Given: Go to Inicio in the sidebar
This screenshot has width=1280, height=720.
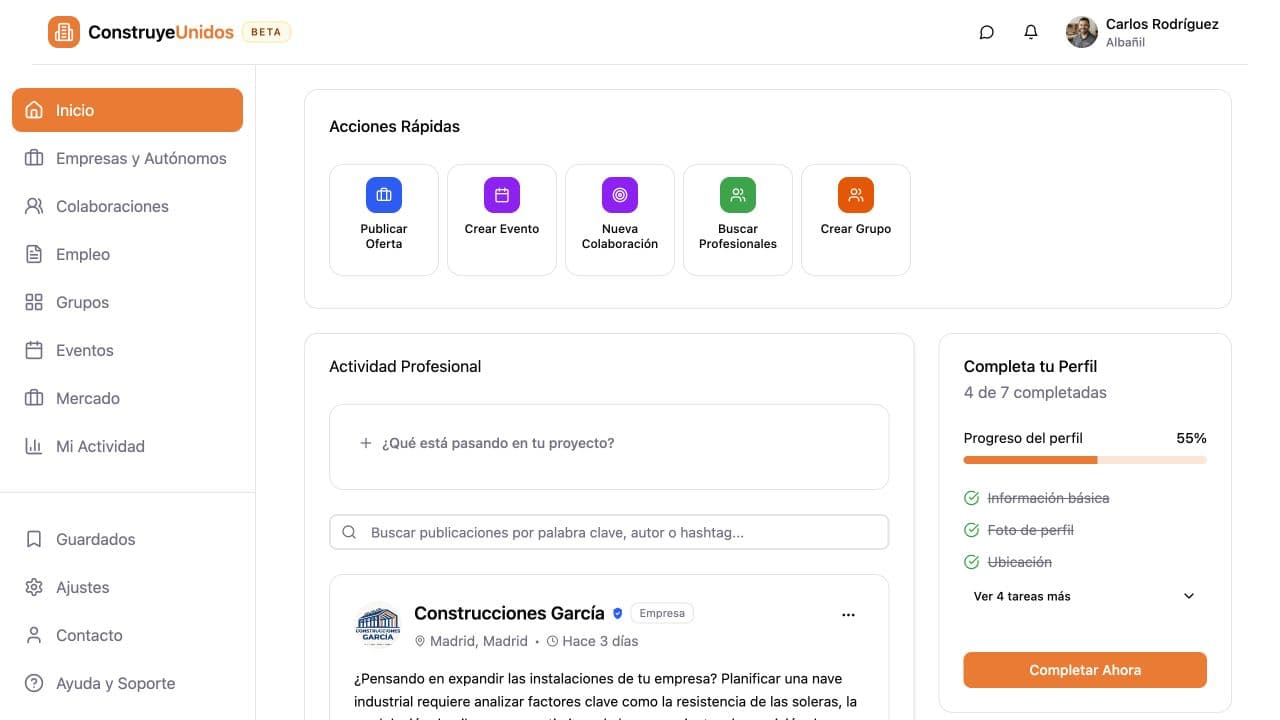Looking at the screenshot, I should [x=127, y=110].
